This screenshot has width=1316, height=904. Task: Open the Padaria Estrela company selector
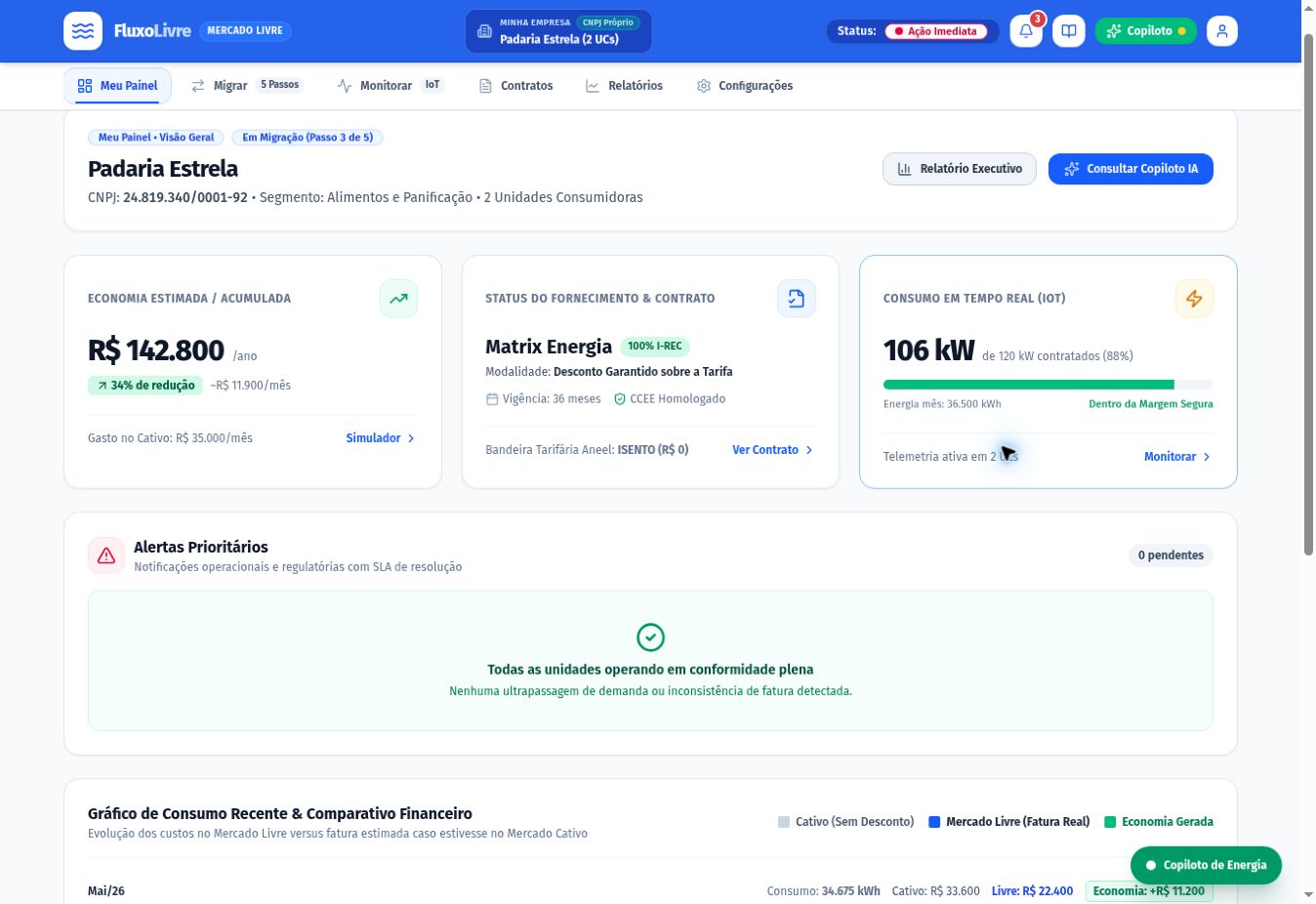point(558,31)
